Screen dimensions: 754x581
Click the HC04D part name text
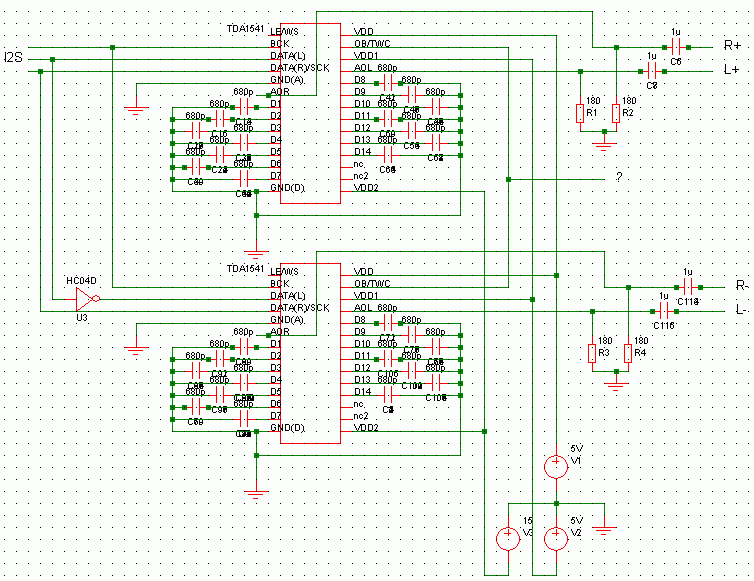[81, 280]
